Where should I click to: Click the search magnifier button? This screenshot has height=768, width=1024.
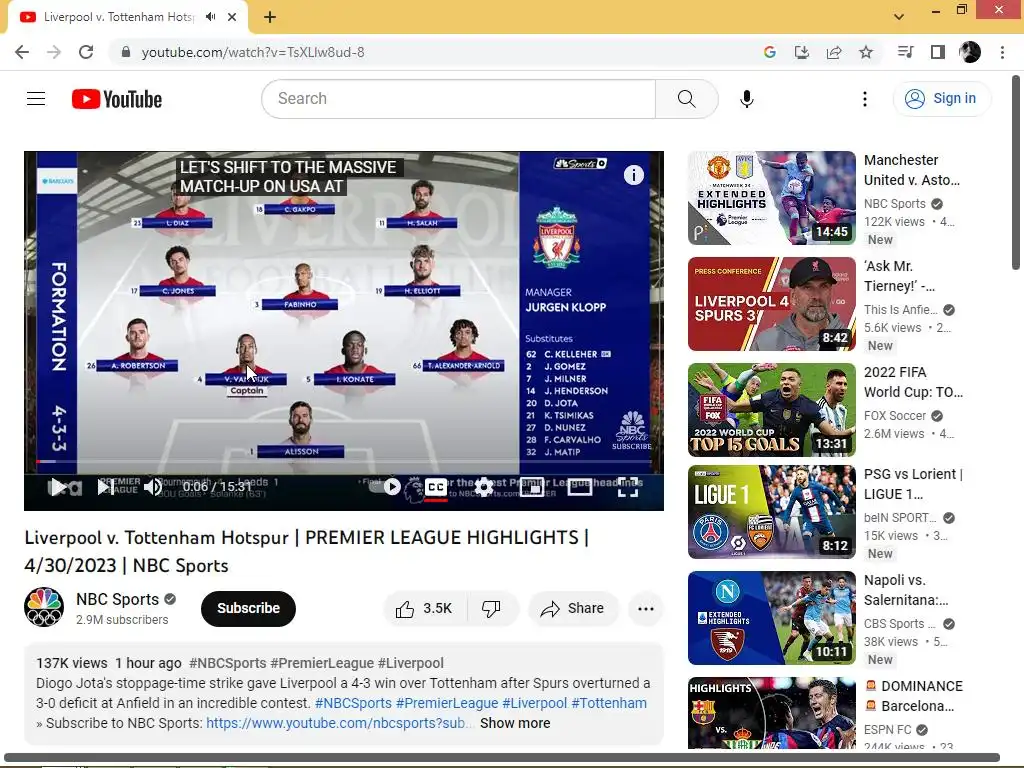(686, 99)
